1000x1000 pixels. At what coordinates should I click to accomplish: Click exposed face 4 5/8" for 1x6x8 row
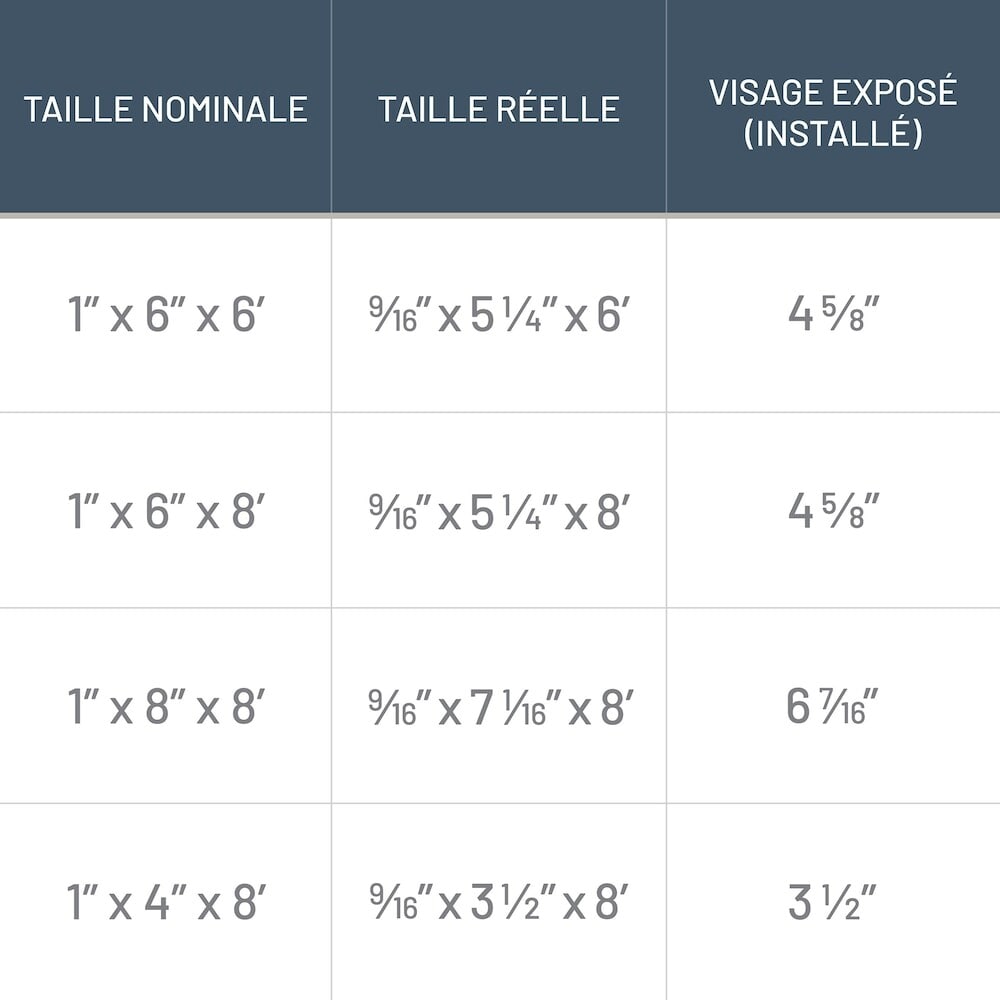click(833, 512)
